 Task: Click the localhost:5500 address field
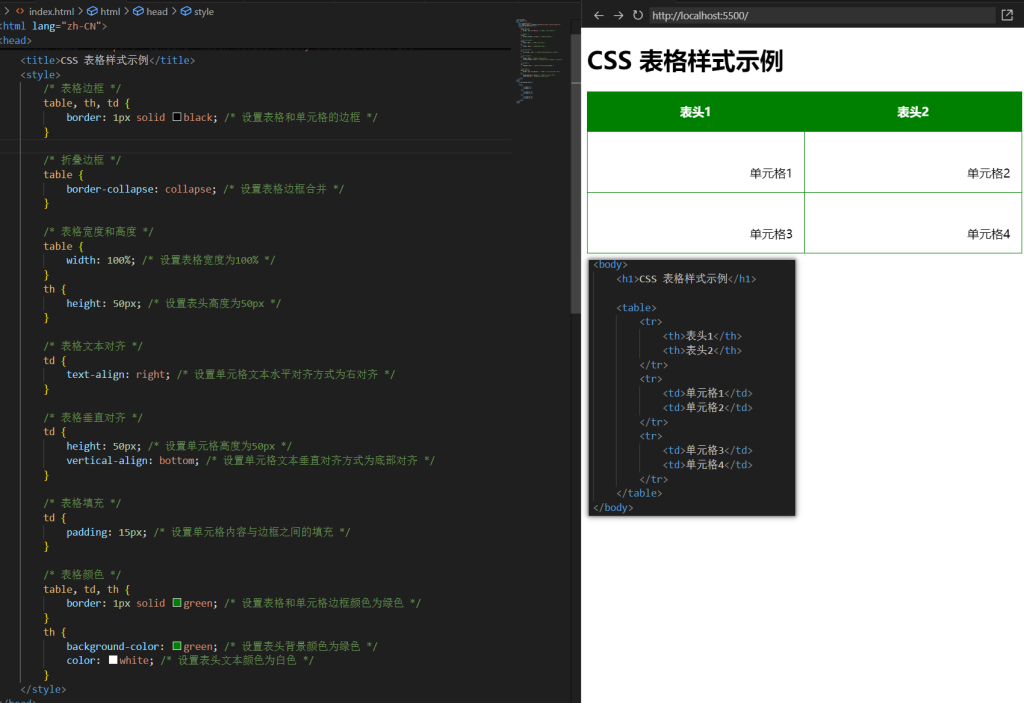(820, 15)
